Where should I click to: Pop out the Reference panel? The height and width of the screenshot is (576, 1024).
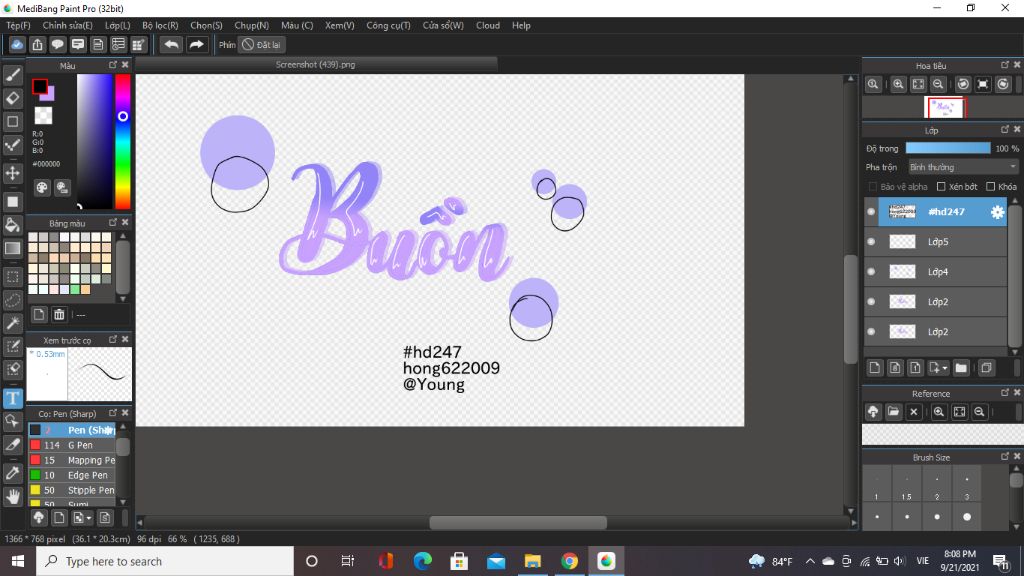1005,392
